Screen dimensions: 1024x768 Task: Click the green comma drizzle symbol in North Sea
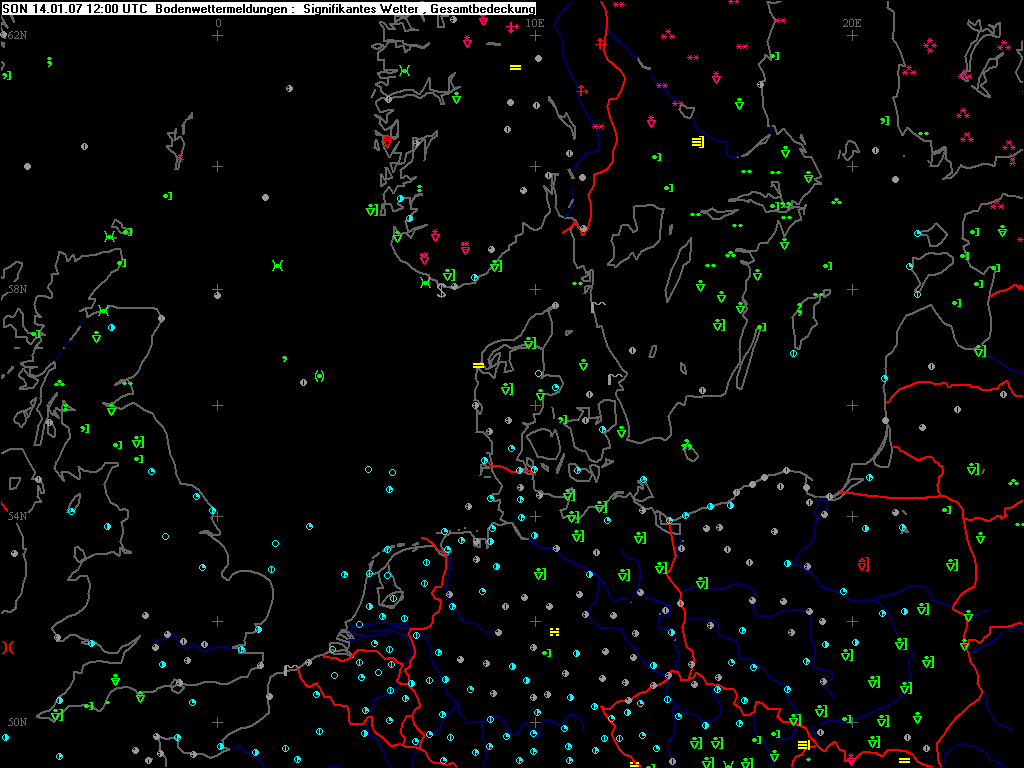285,357
